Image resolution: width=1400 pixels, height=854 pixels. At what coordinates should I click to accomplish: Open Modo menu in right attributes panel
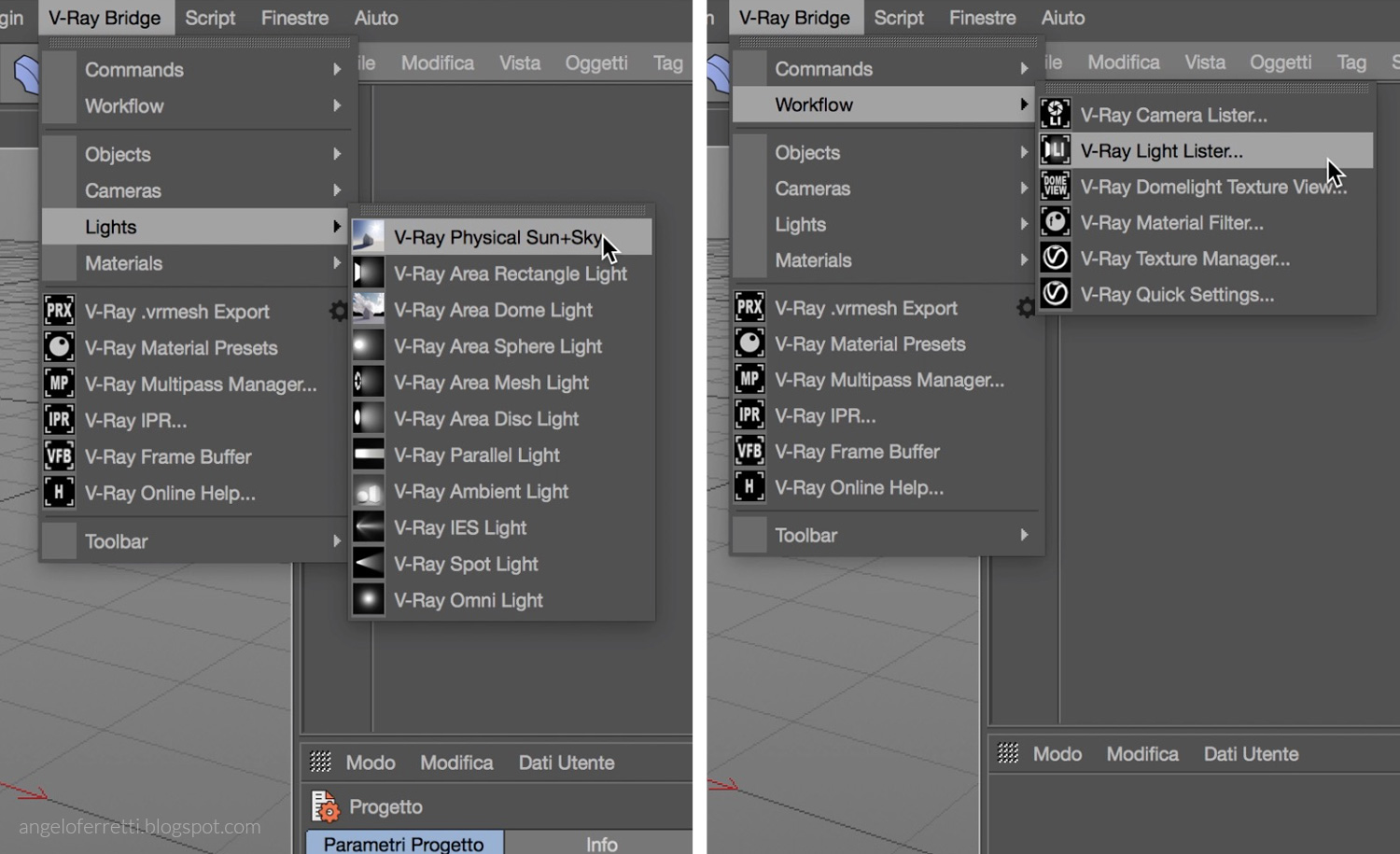[1057, 753]
